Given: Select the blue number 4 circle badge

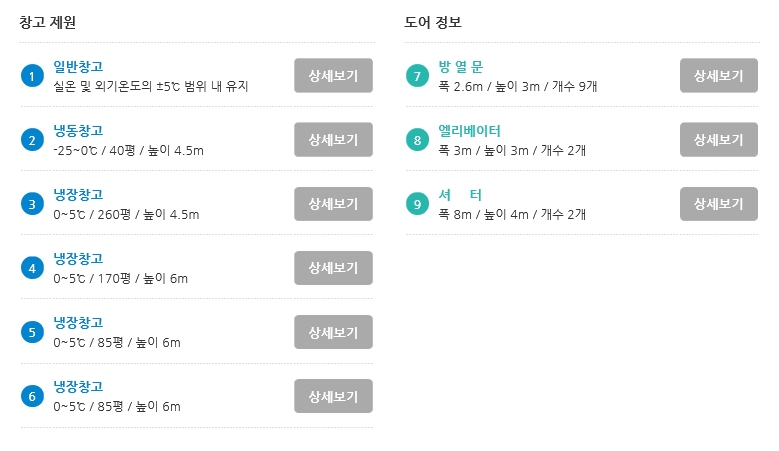Looking at the screenshot, I should 32,268.
